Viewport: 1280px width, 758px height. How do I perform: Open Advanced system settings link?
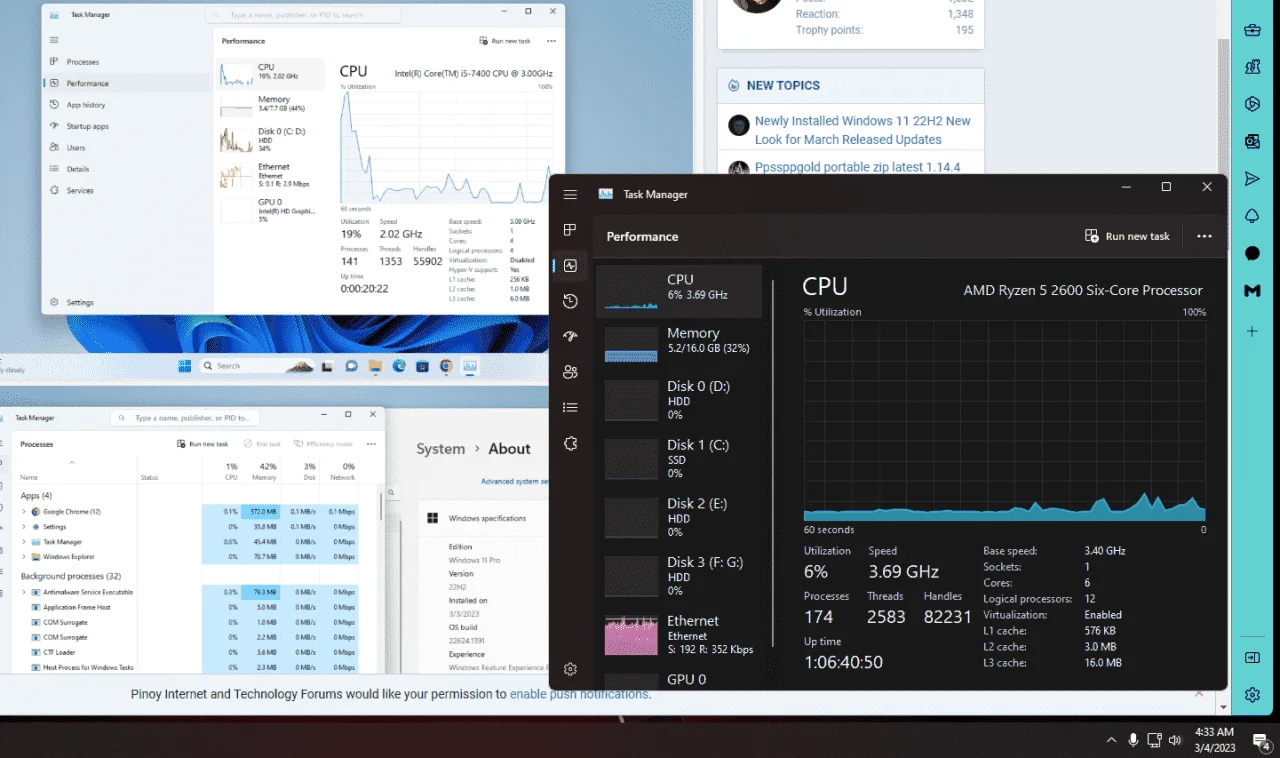point(514,482)
